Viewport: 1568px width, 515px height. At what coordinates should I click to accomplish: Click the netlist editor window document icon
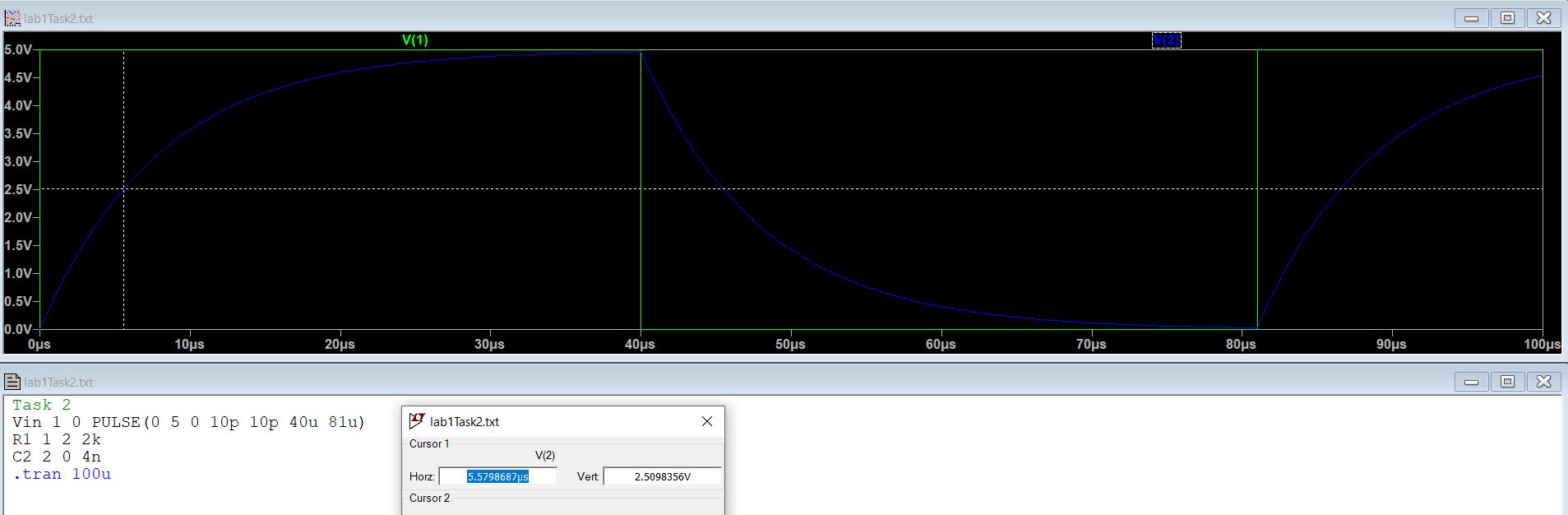[x=12, y=382]
